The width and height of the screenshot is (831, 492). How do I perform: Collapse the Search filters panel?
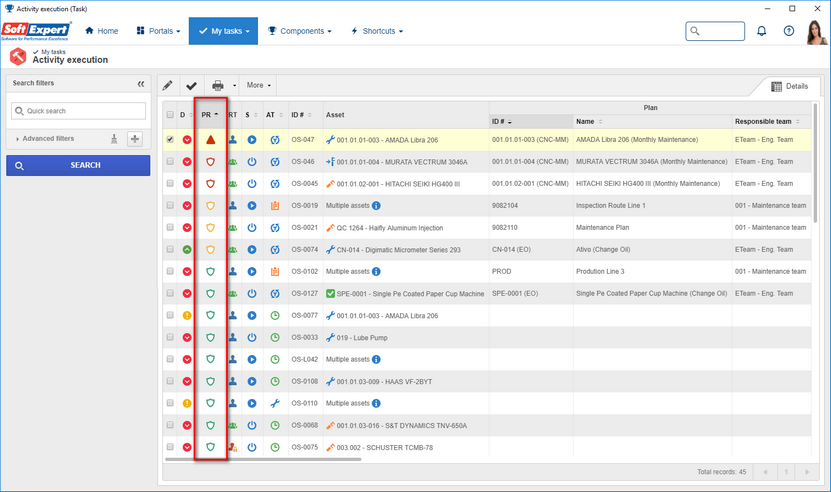141,84
